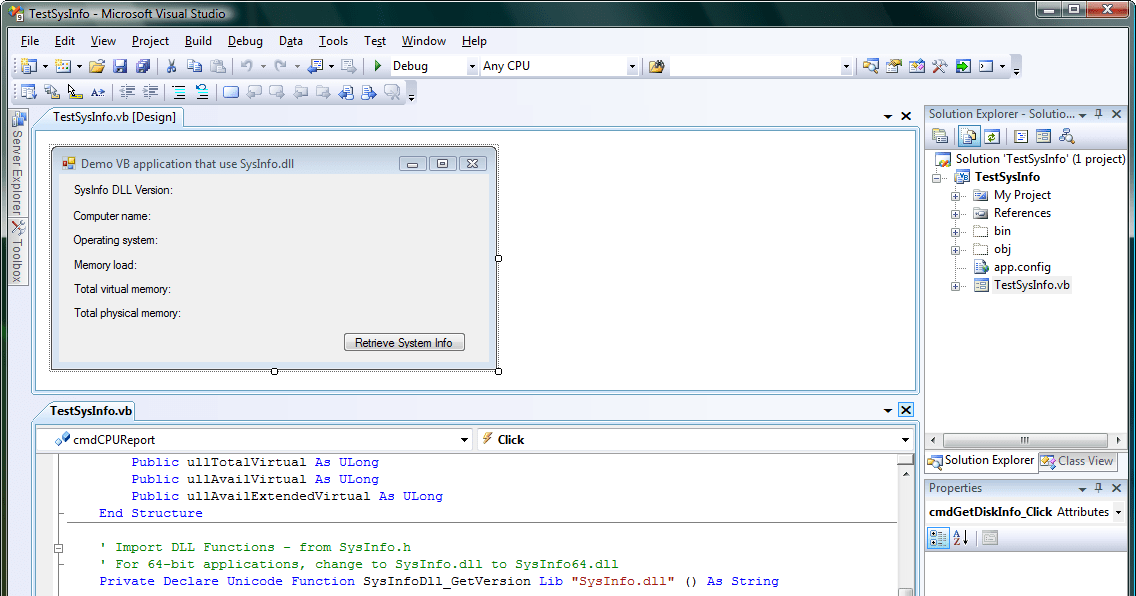Image resolution: width=1136 pixels, height=596 pixels.
Task: Expand the References node
Action: 955,212
